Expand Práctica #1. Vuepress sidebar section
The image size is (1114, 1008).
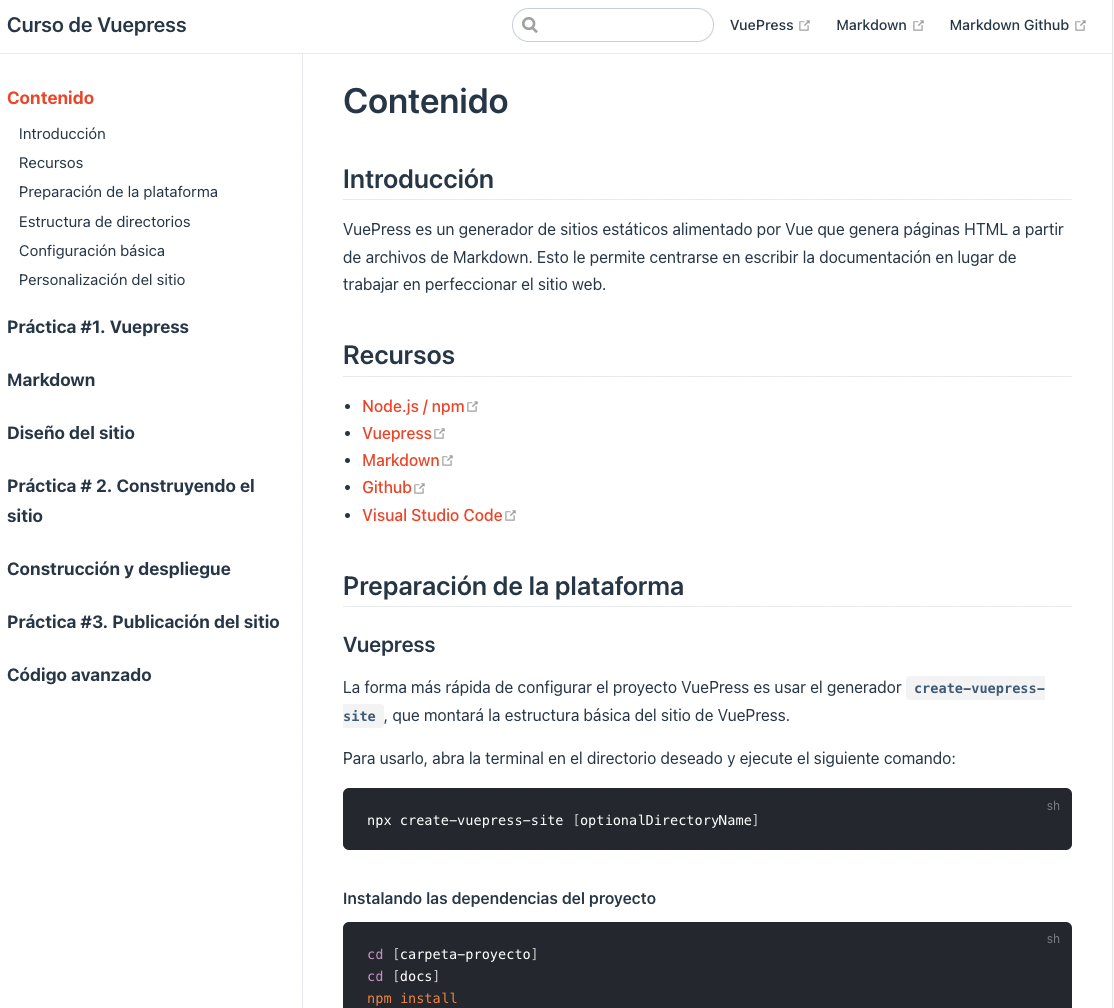click(98, 327)
